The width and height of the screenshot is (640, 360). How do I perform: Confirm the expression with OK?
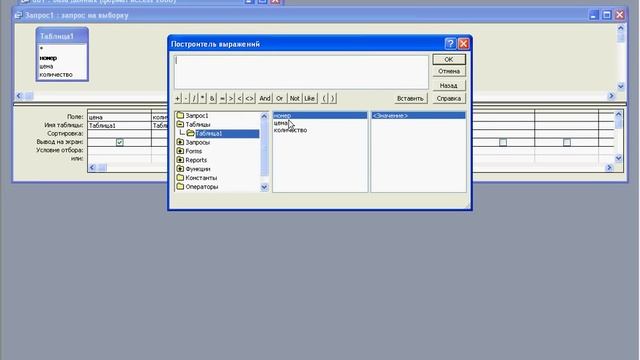click(x=449, y=60)
